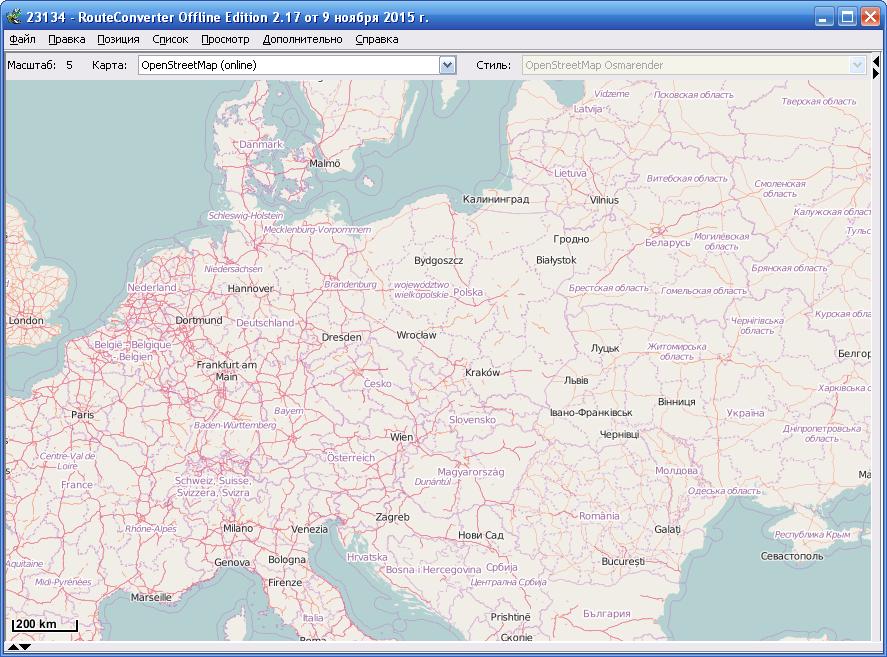Screen dimensions: 887x657
Task: Open the Позиция menu
Action: [x=118, y=40]
